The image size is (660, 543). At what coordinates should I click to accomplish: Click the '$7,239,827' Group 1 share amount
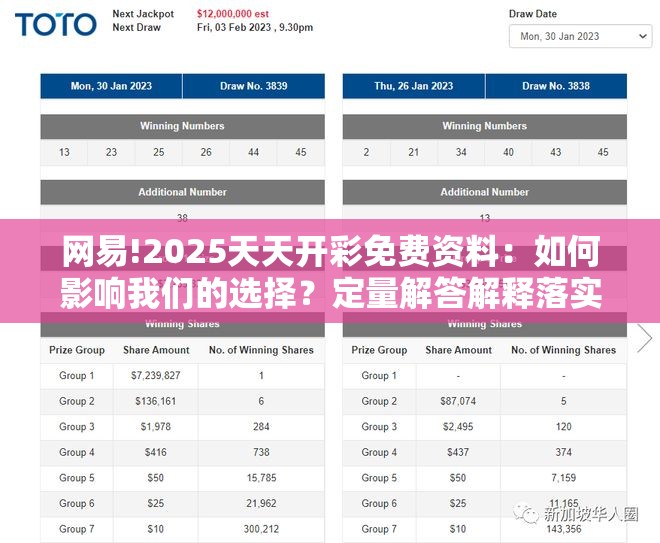coord(156,375)
